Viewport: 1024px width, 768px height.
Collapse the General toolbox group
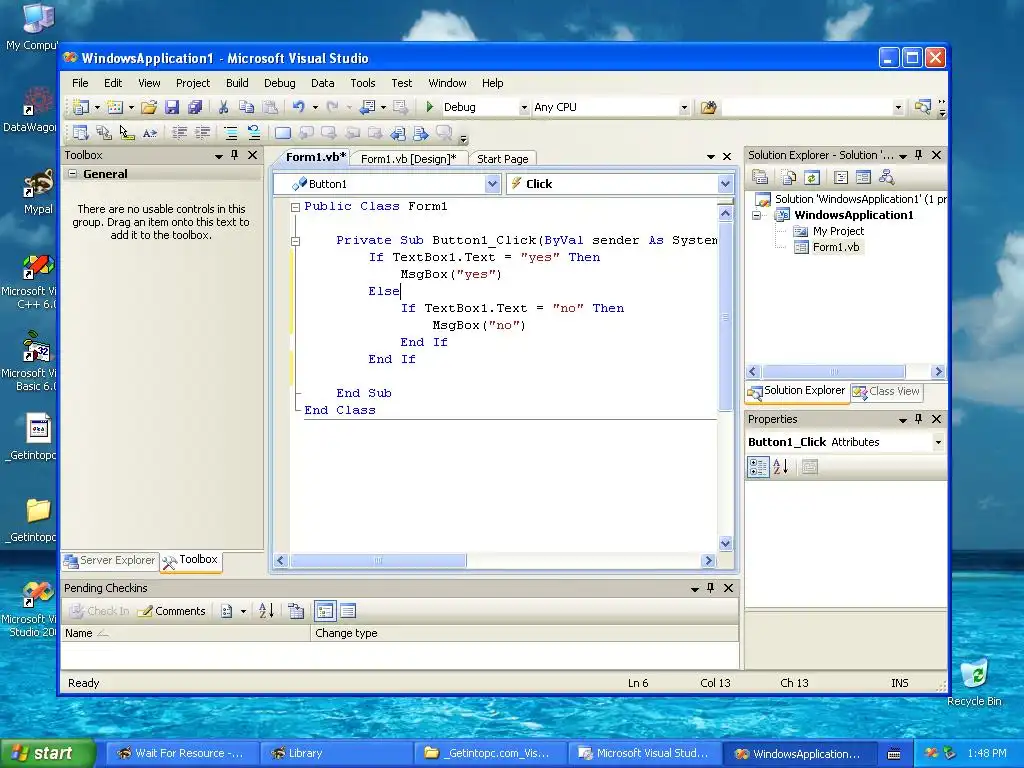(x=72, y=174)
